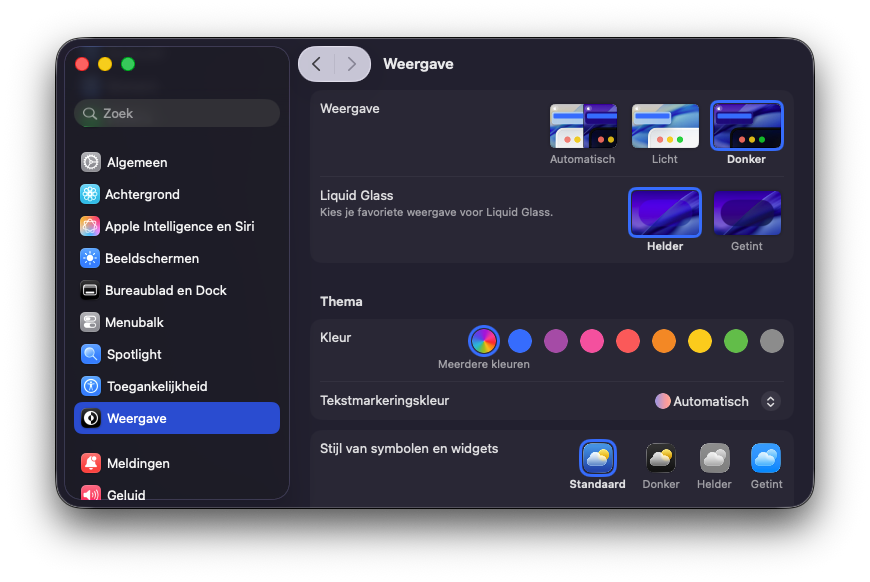Click the back navigation arrow
The width and height of the screenshot is (870, 582).
point(317,64)
